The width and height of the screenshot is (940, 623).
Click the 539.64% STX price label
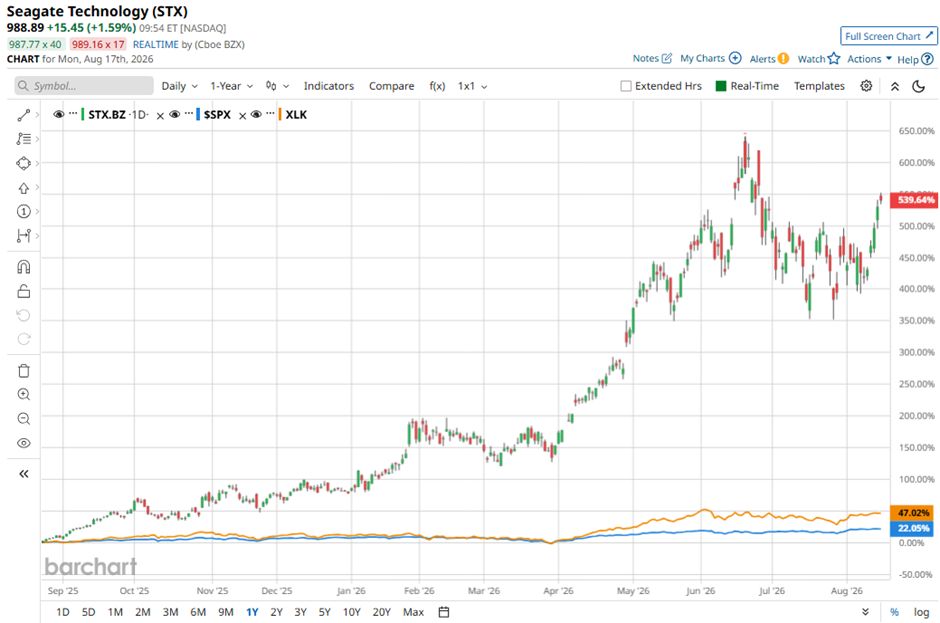tap(914, 200)
